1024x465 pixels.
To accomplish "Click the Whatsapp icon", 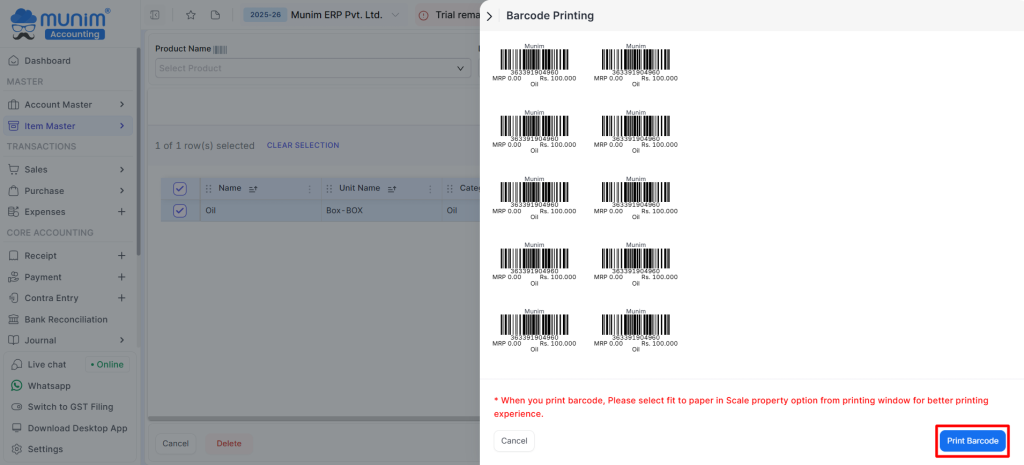I will pyautogui.click(x=16, y=386).
